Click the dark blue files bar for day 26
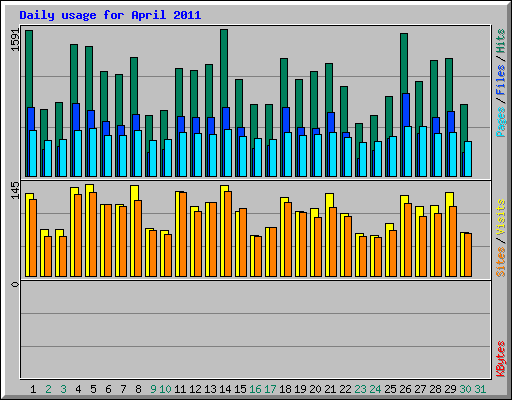Viewport: 512px width, 400px height. (x=406, y=110)
